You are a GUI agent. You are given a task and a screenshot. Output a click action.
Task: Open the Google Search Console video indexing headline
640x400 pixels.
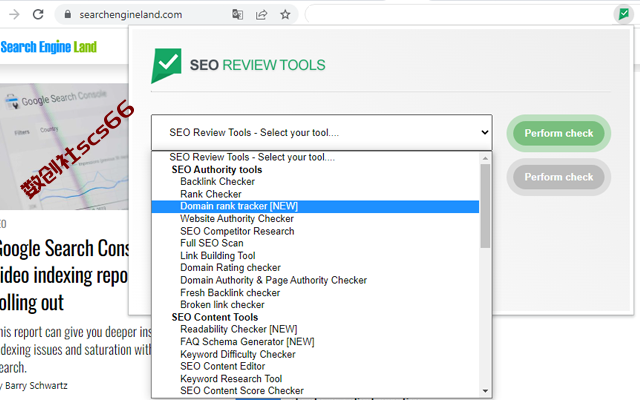pyautogui.click(x=64, y=276)
